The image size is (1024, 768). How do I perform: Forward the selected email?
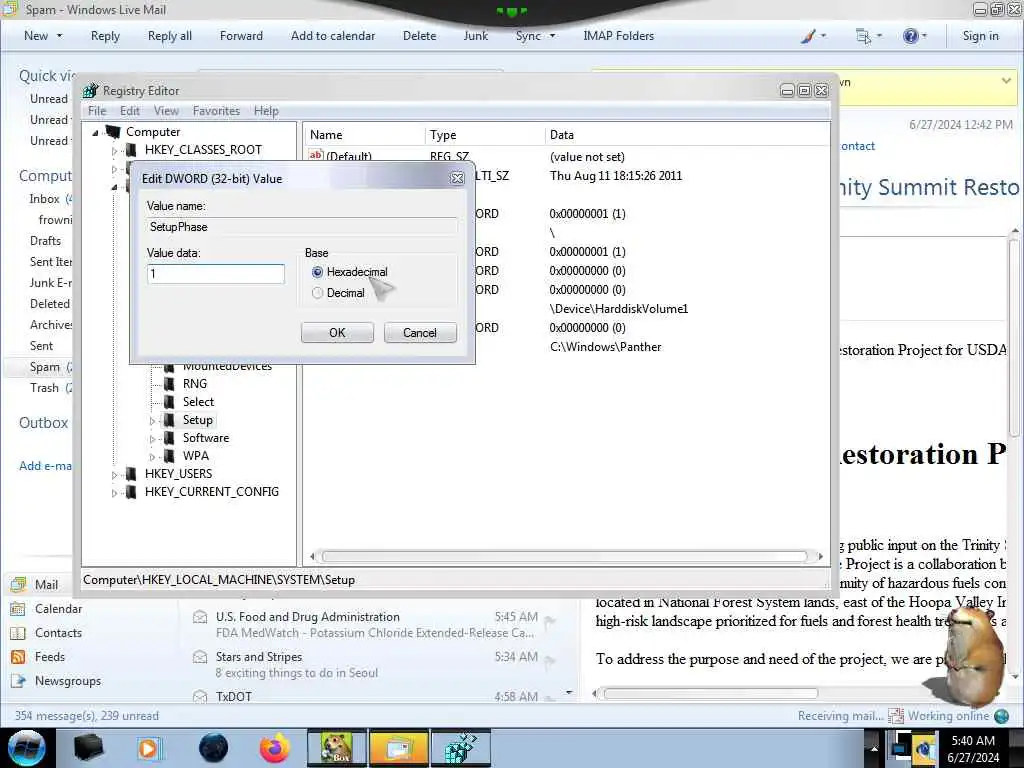[241, 36]
